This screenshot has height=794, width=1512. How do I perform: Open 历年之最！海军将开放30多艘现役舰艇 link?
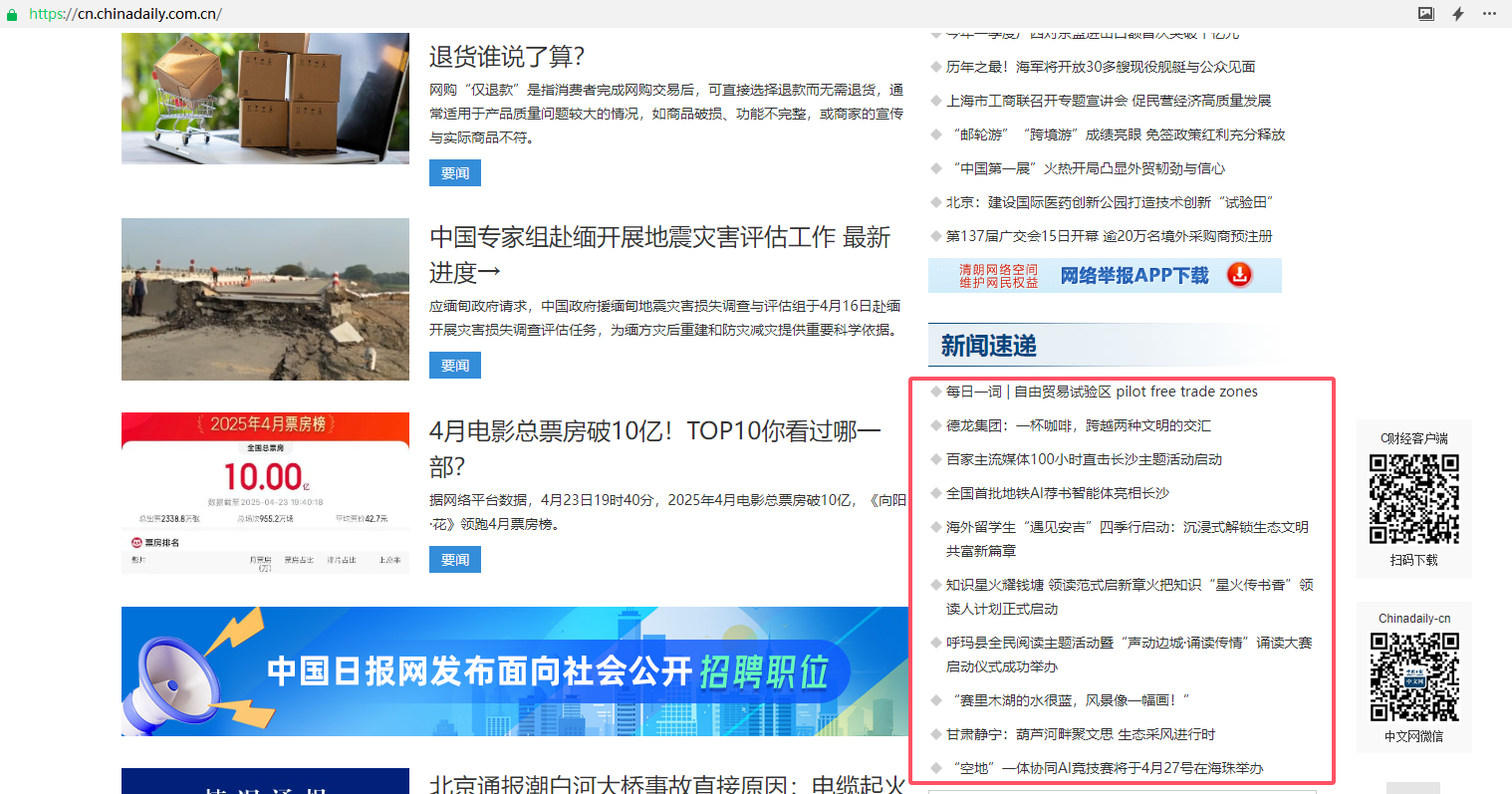1101,67
